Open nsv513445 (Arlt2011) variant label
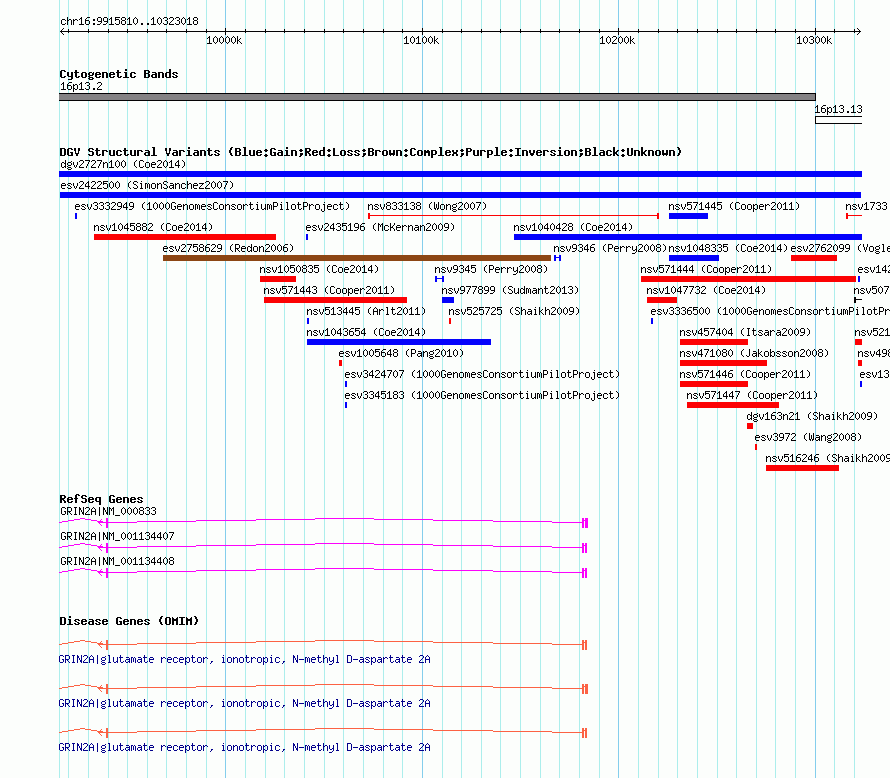The image size is (890, 778). 366,311
